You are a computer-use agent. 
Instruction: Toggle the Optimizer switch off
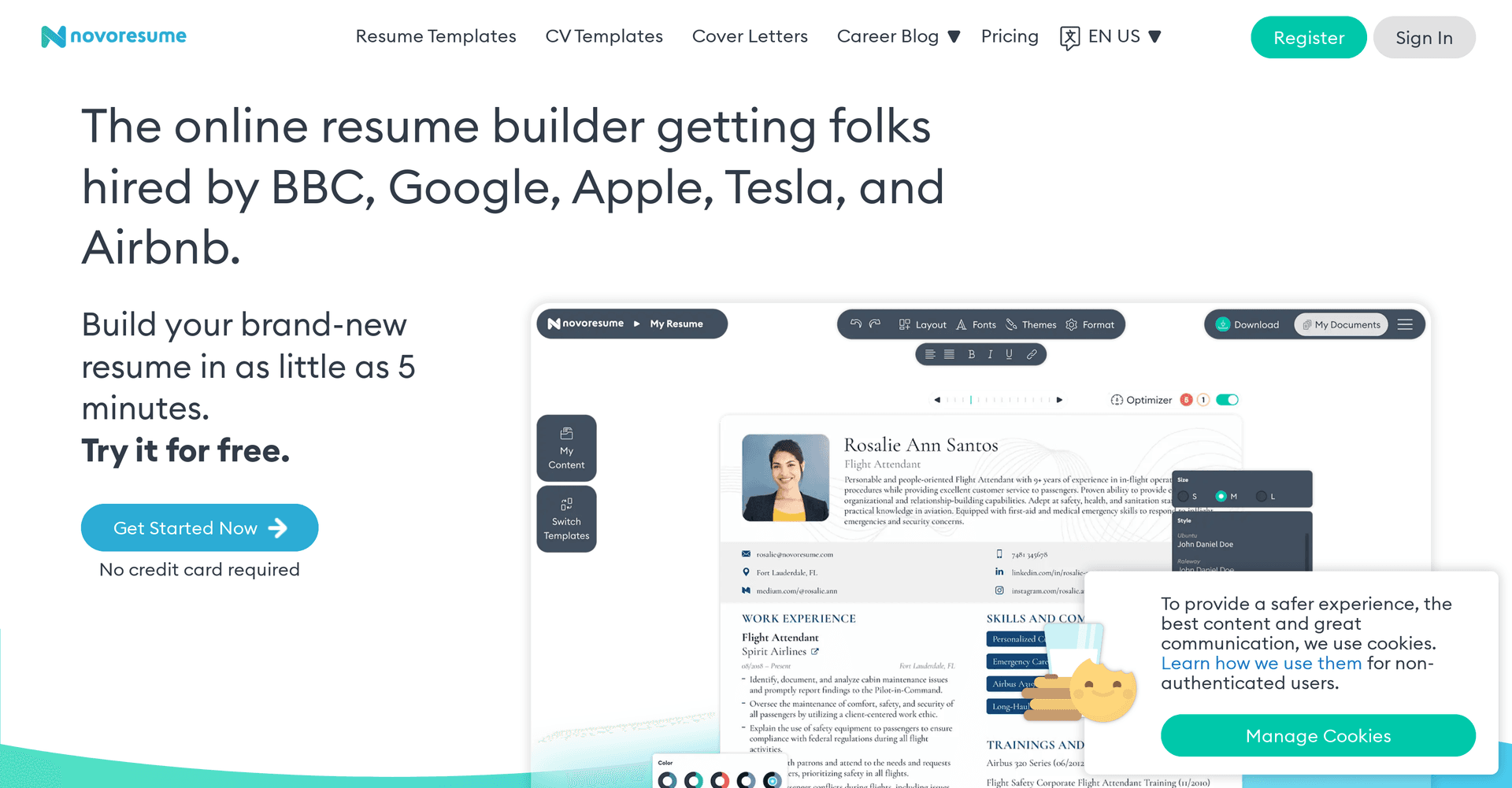1227,400
